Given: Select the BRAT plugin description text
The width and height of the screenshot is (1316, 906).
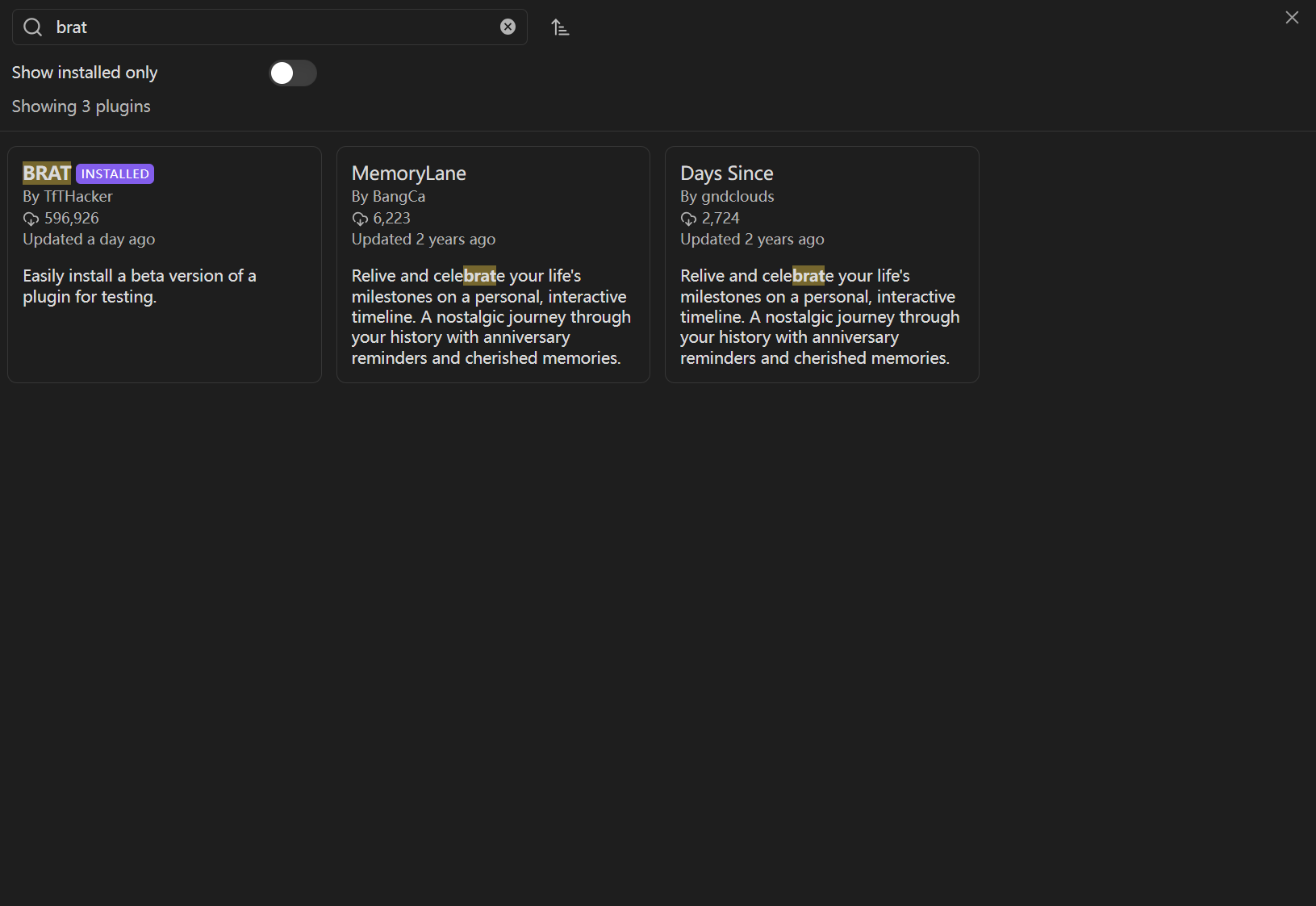Looking at the screenshot, I should (139, 286).
